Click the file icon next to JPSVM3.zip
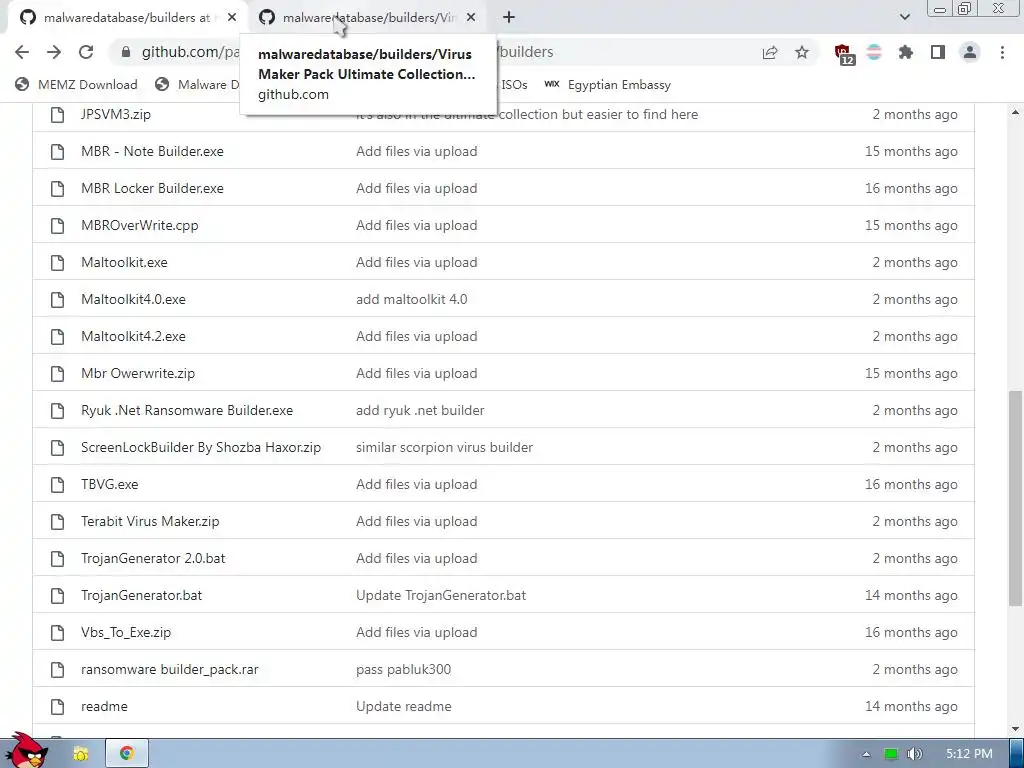Screen dimensions: 1024x768 (x=57, y=114)
